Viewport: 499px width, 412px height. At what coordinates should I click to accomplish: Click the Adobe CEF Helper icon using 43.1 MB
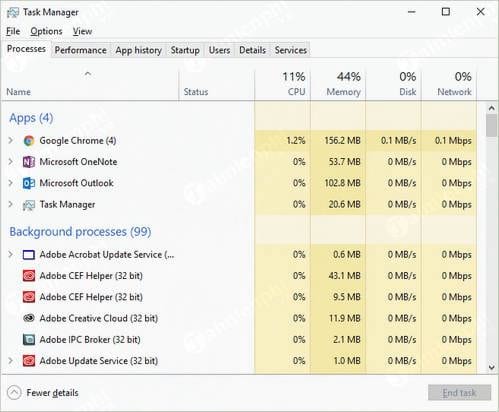(29, 276)
